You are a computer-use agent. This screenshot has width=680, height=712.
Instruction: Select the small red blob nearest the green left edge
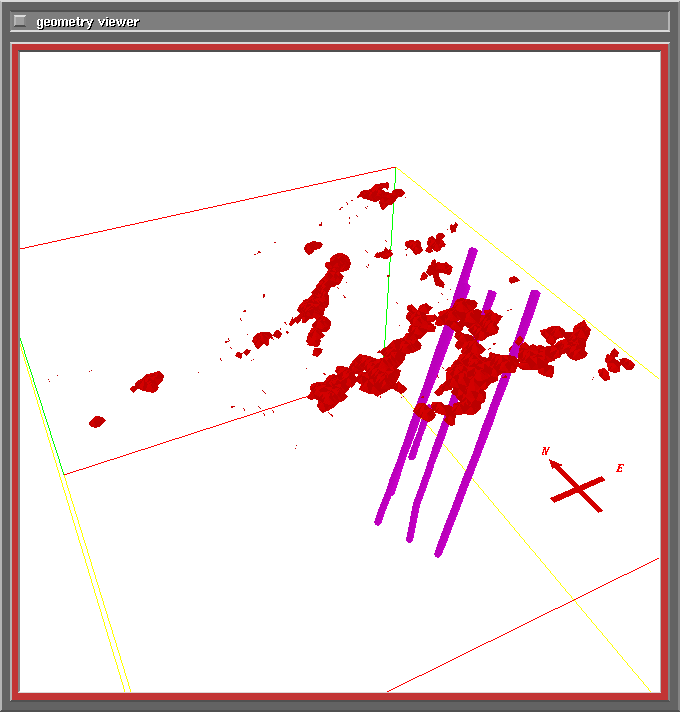pos(97,422)
